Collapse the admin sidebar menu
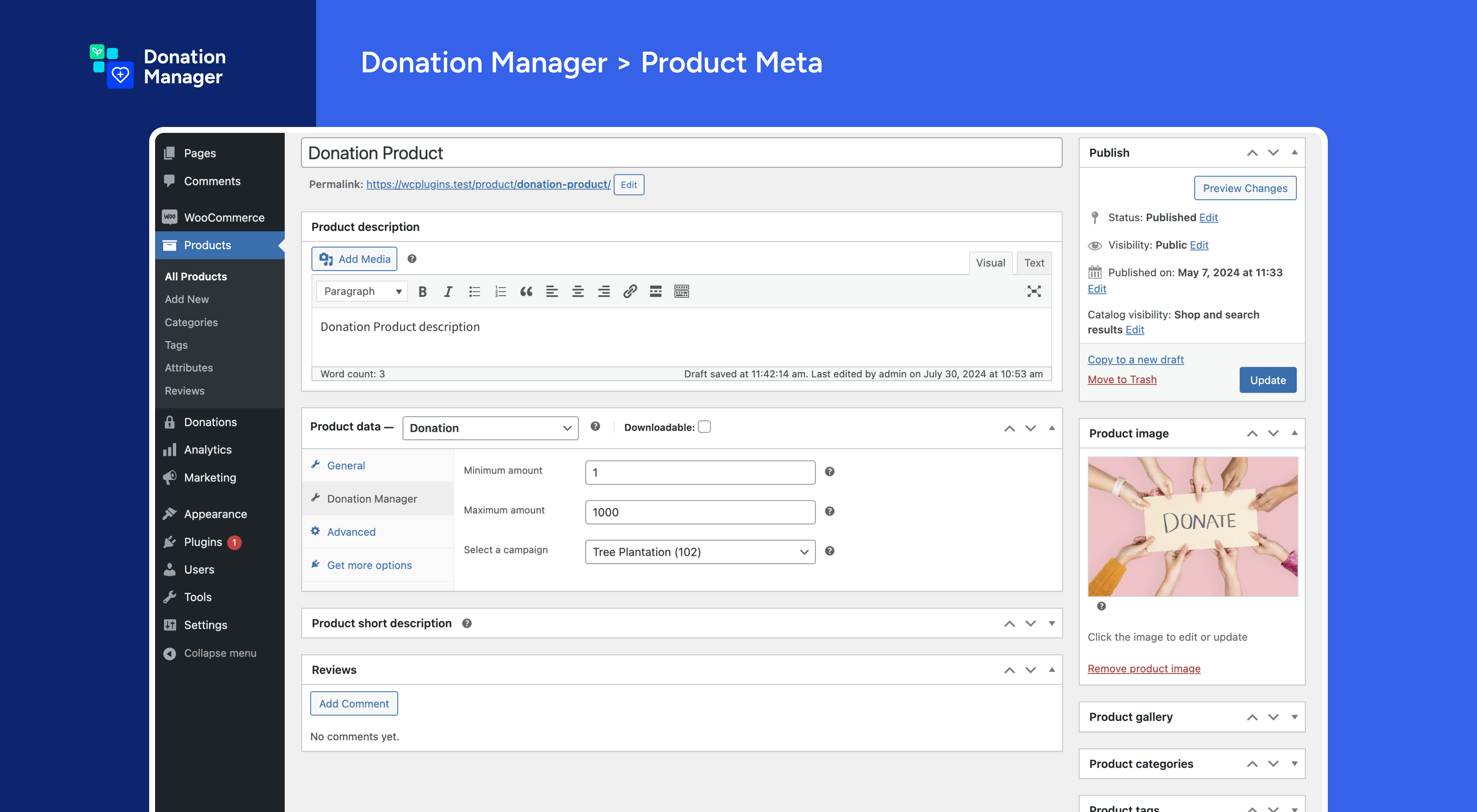 coord(220,653)
